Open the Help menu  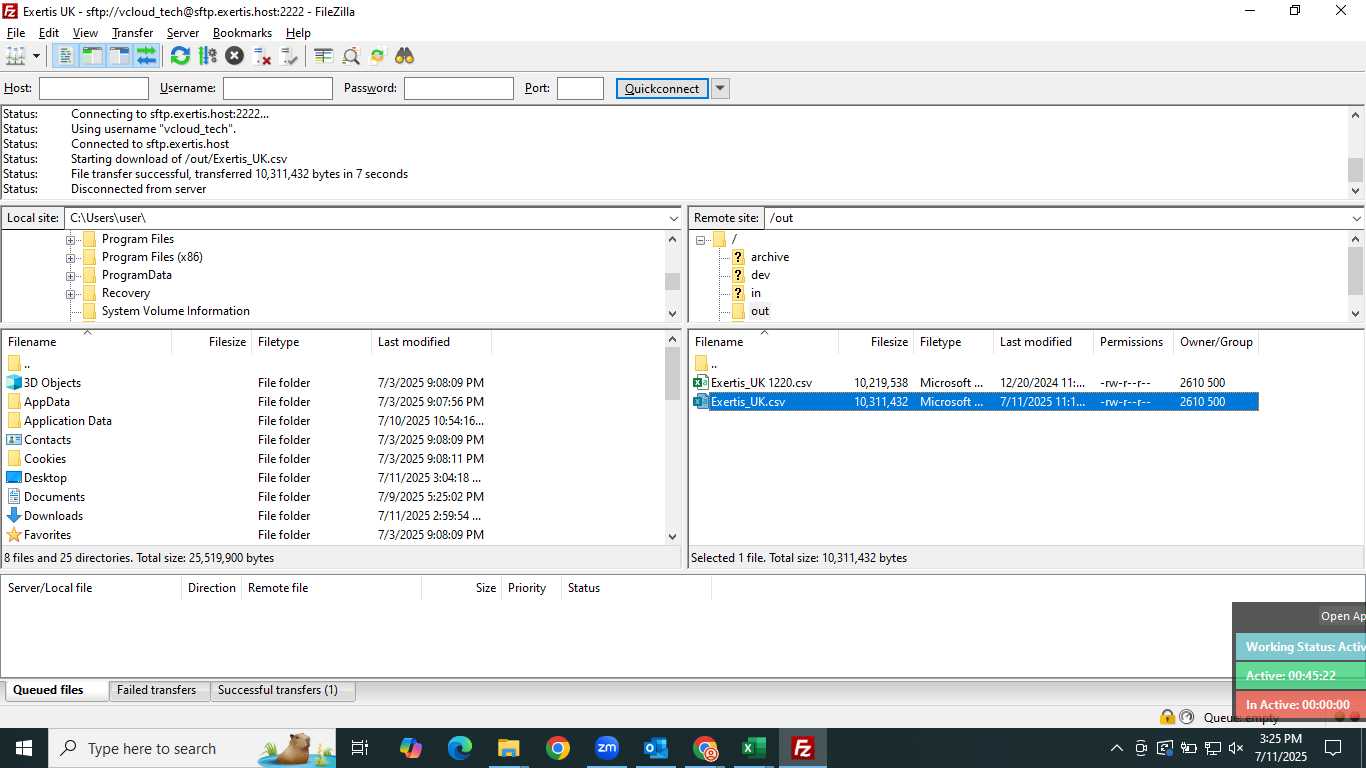[298, 33]
